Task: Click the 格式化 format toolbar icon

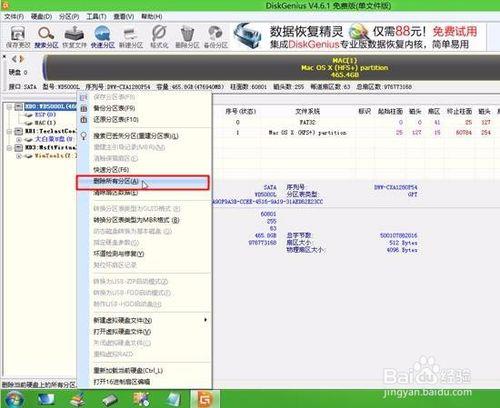Action: tap(159, 37)
